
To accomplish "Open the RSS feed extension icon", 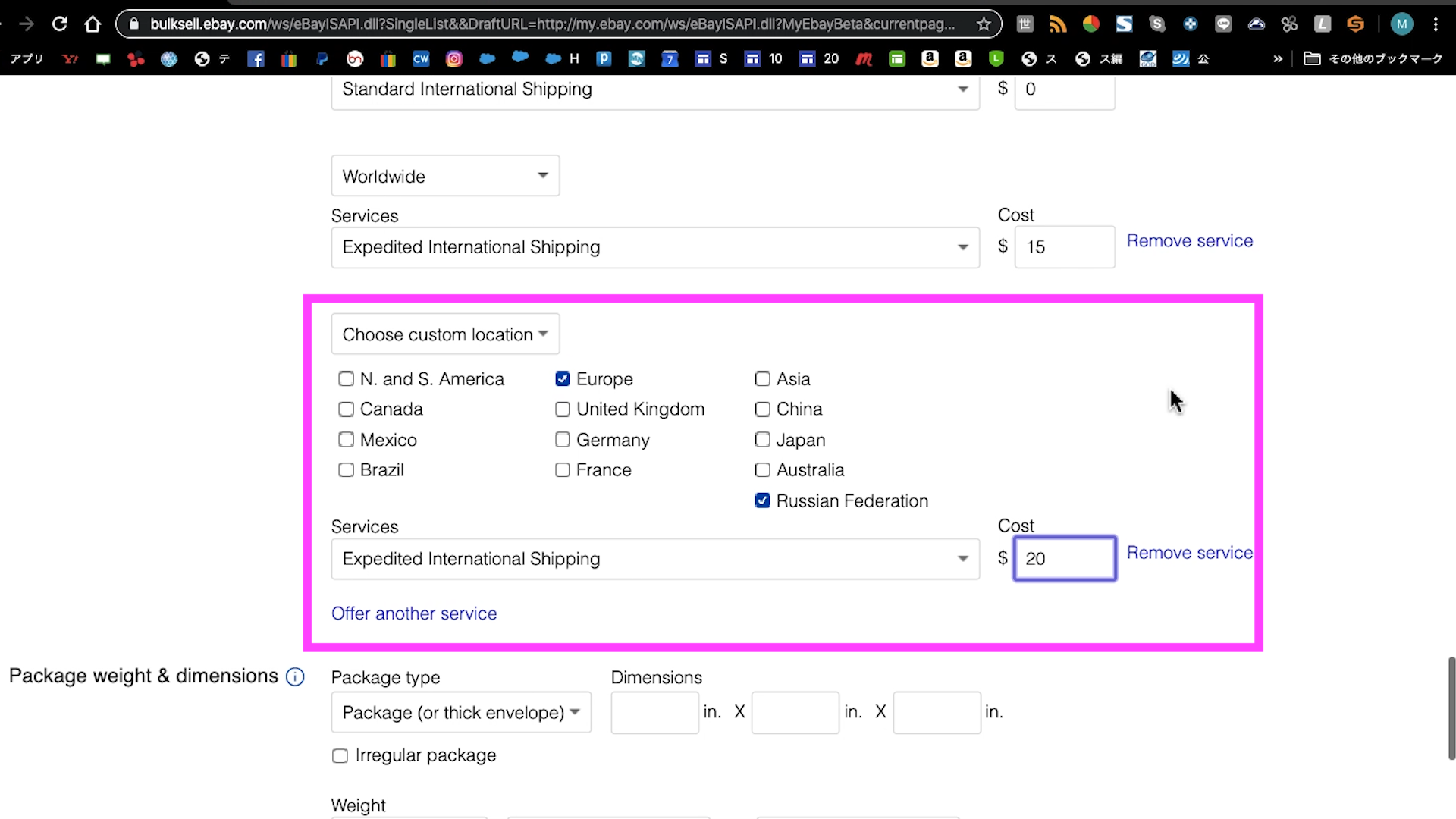I will (1057, 24).
